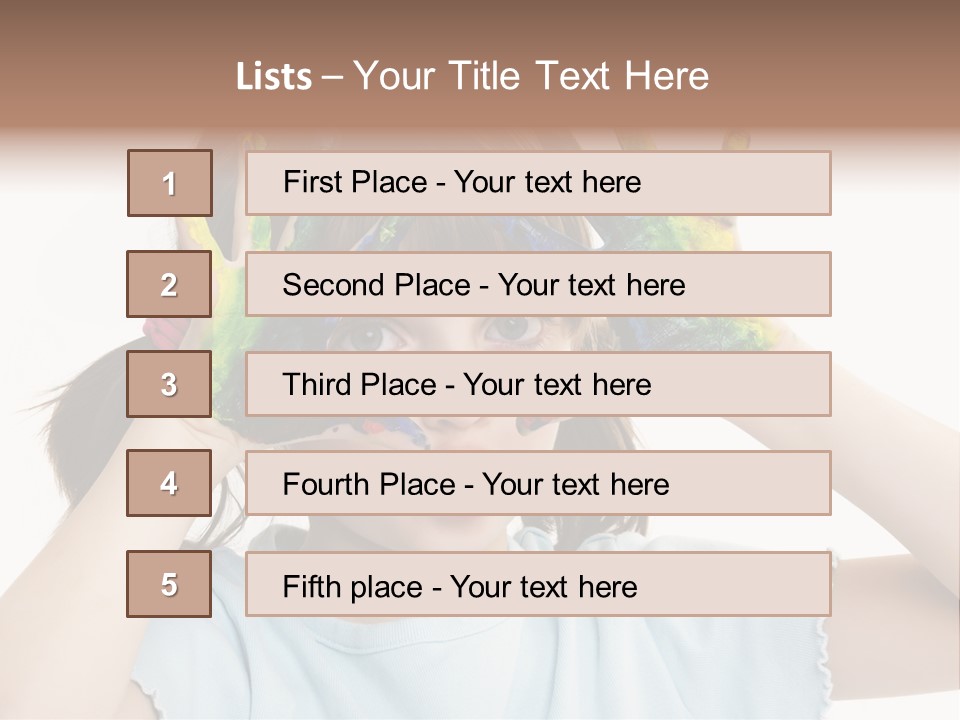Click the Third Place text box
The width and height of the screenshot is (960, 720).
(538, 384)
